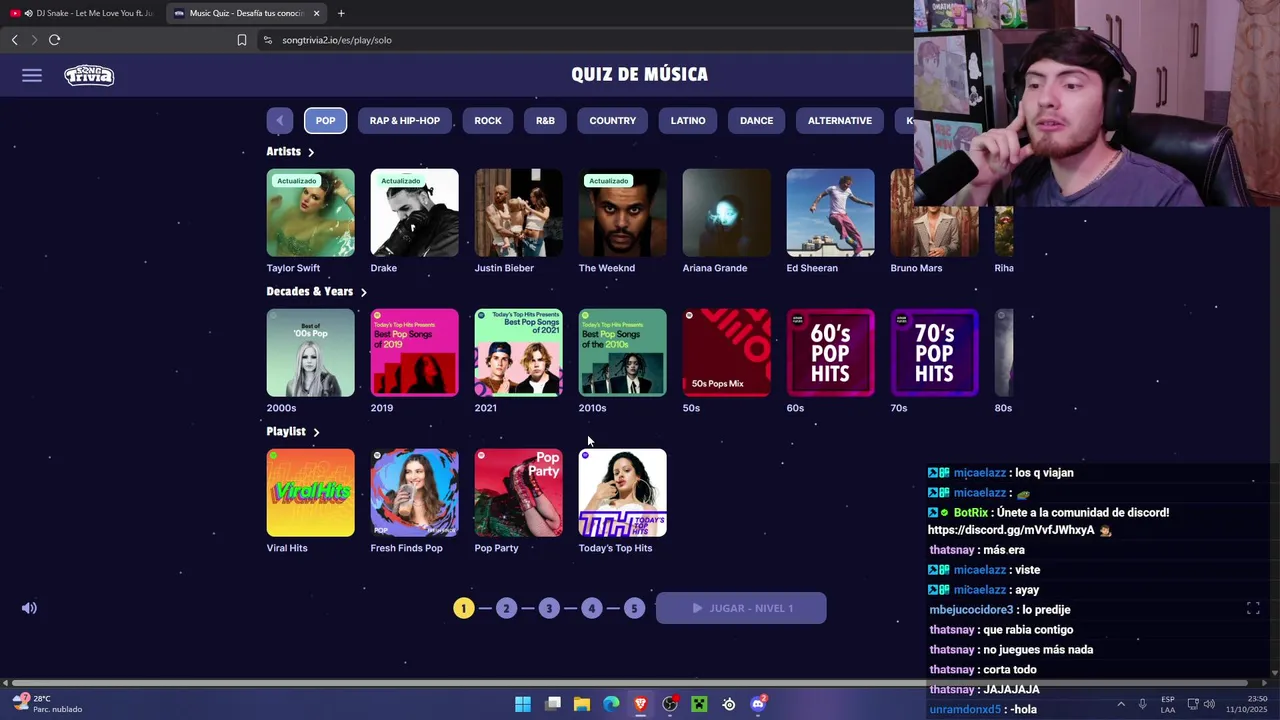Screen dimensions: 1280x720
Task: Pick the 2000s pop playlist
Action: click(x=311, y=353)
